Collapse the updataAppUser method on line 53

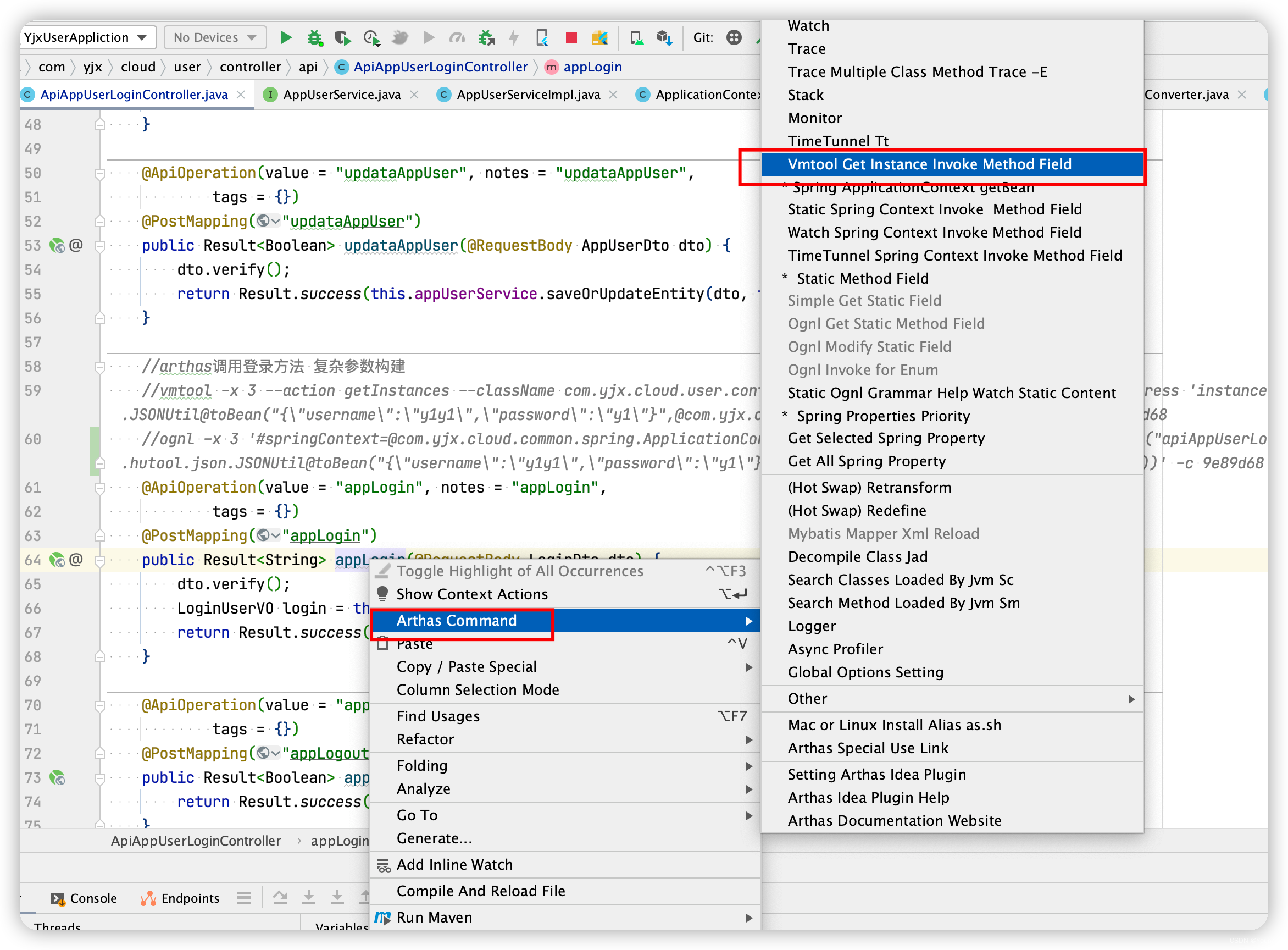click(99, 246)
